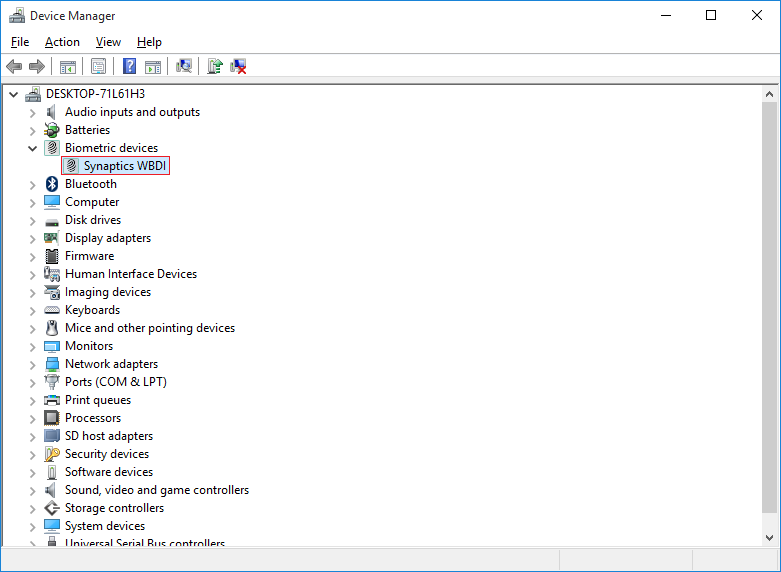This screenshot has height=572, width=781.
Task: Expand the Display adapters category
Action: click(x=33, y=238)
